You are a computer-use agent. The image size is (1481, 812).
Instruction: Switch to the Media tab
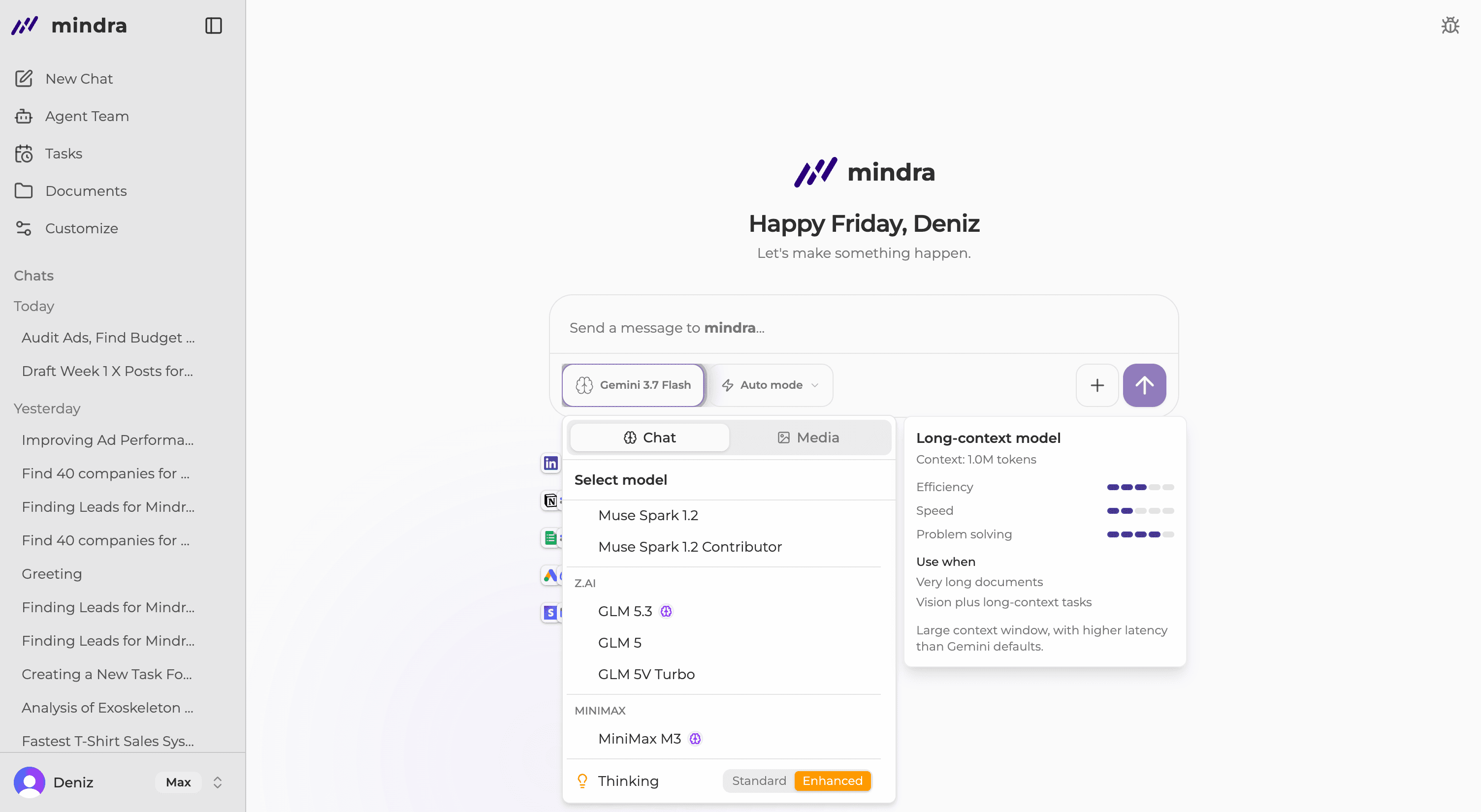tap(808, 437)
